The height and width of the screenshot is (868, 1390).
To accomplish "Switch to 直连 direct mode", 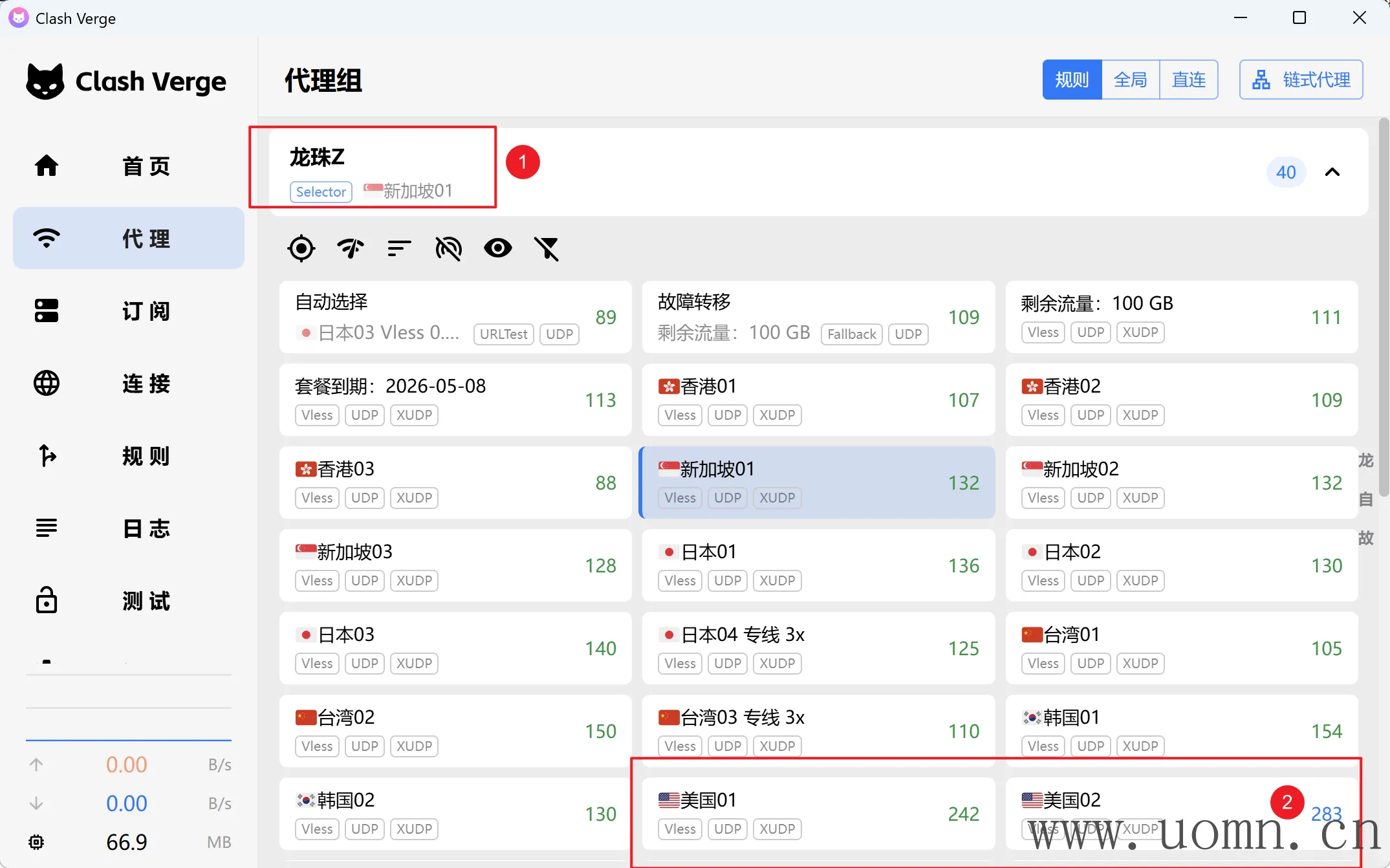I will tap(1188, 80).
